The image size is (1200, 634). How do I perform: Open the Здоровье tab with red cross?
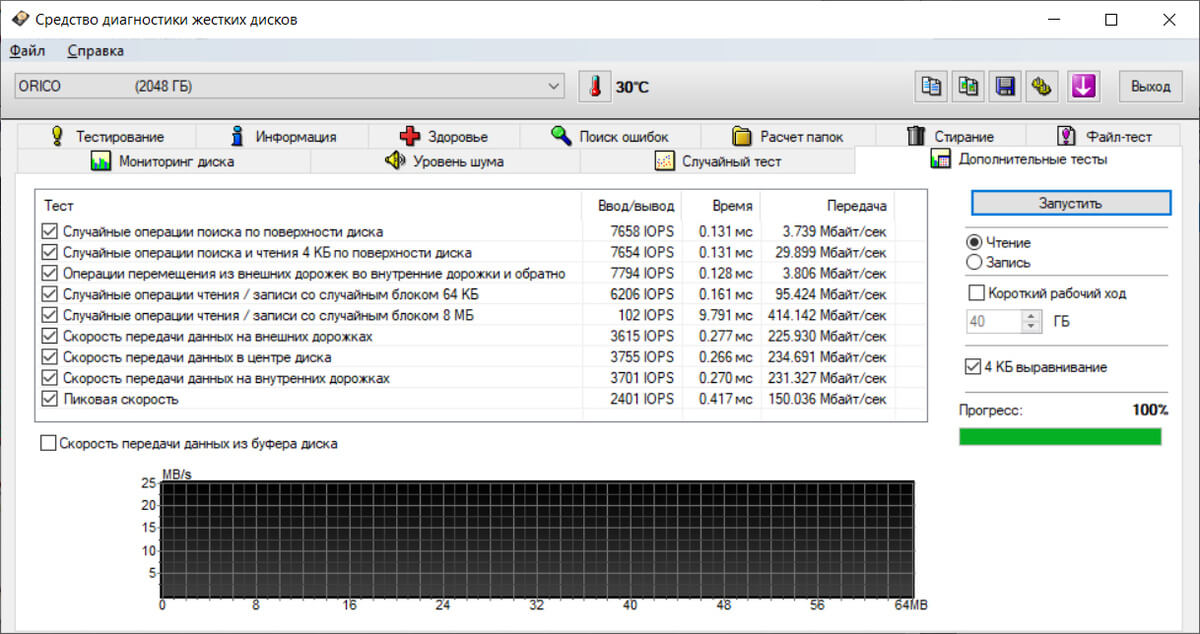coord(444,136)
